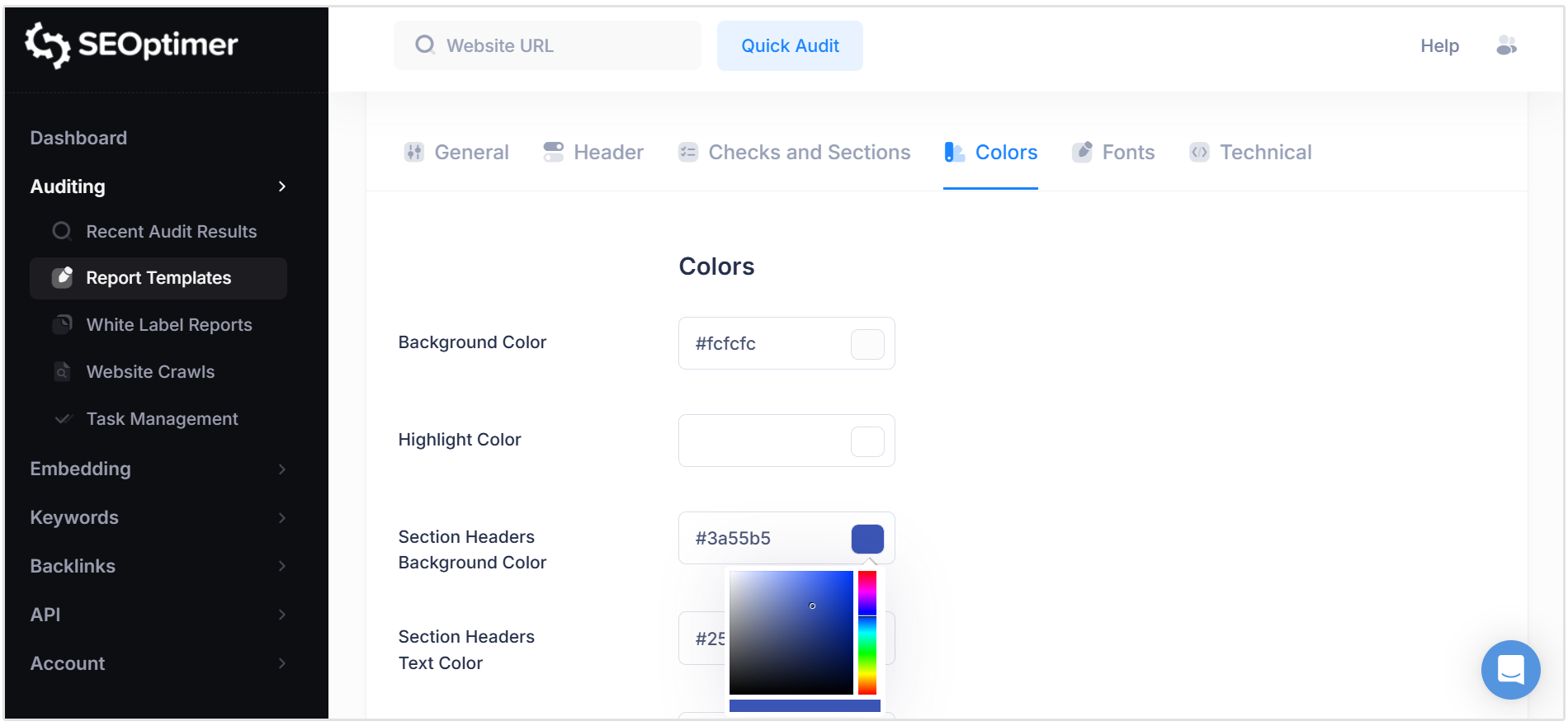Open the Intercom chat bubble
1568x726 pixels.
[1510, 670]
